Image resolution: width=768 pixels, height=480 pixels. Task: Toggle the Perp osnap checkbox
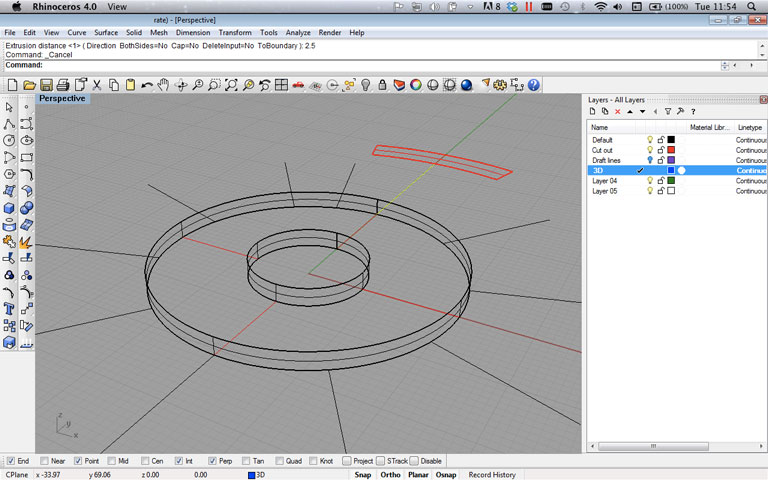pos(212,461)
